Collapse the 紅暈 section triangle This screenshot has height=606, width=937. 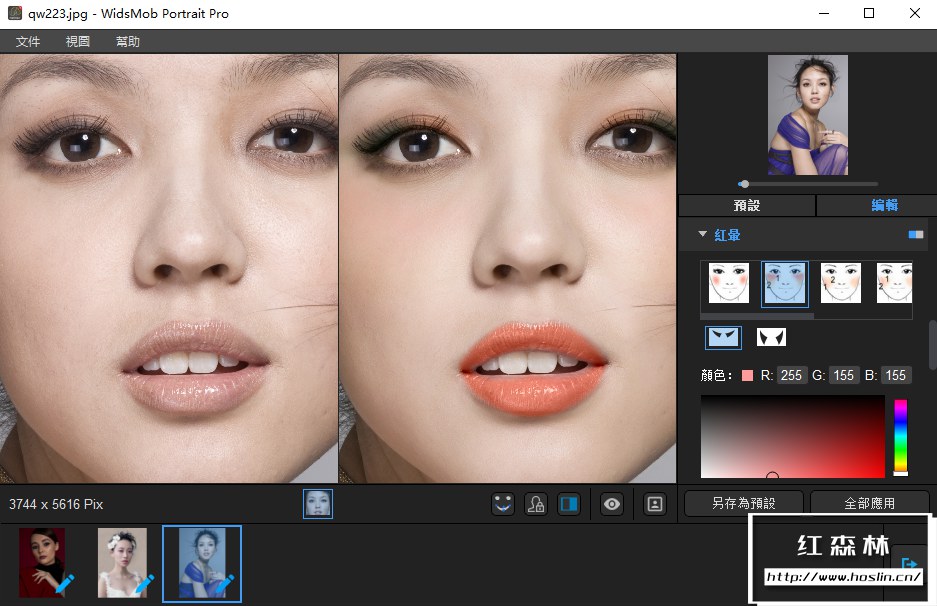703,235
